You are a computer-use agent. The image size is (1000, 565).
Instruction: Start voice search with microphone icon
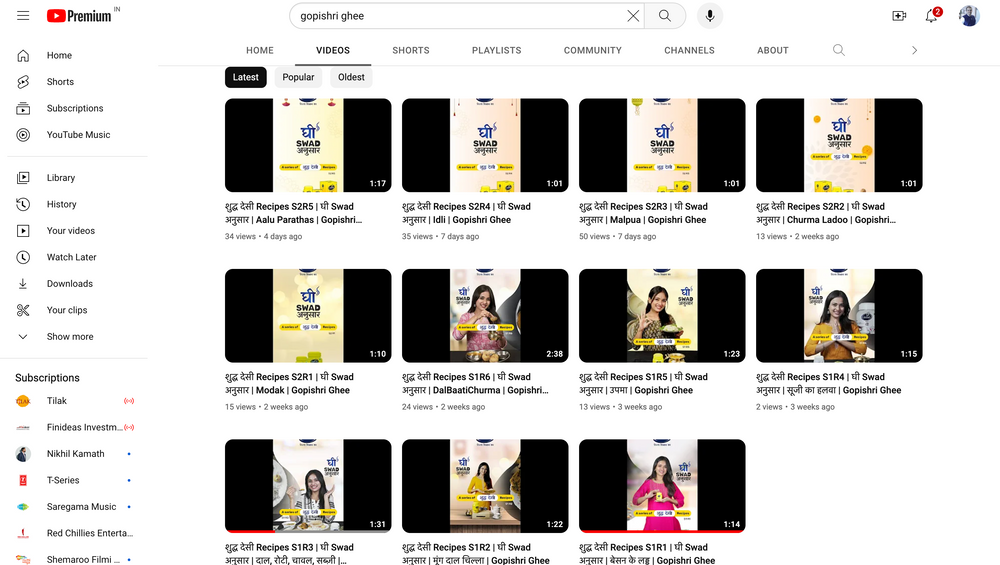point(709,16)
